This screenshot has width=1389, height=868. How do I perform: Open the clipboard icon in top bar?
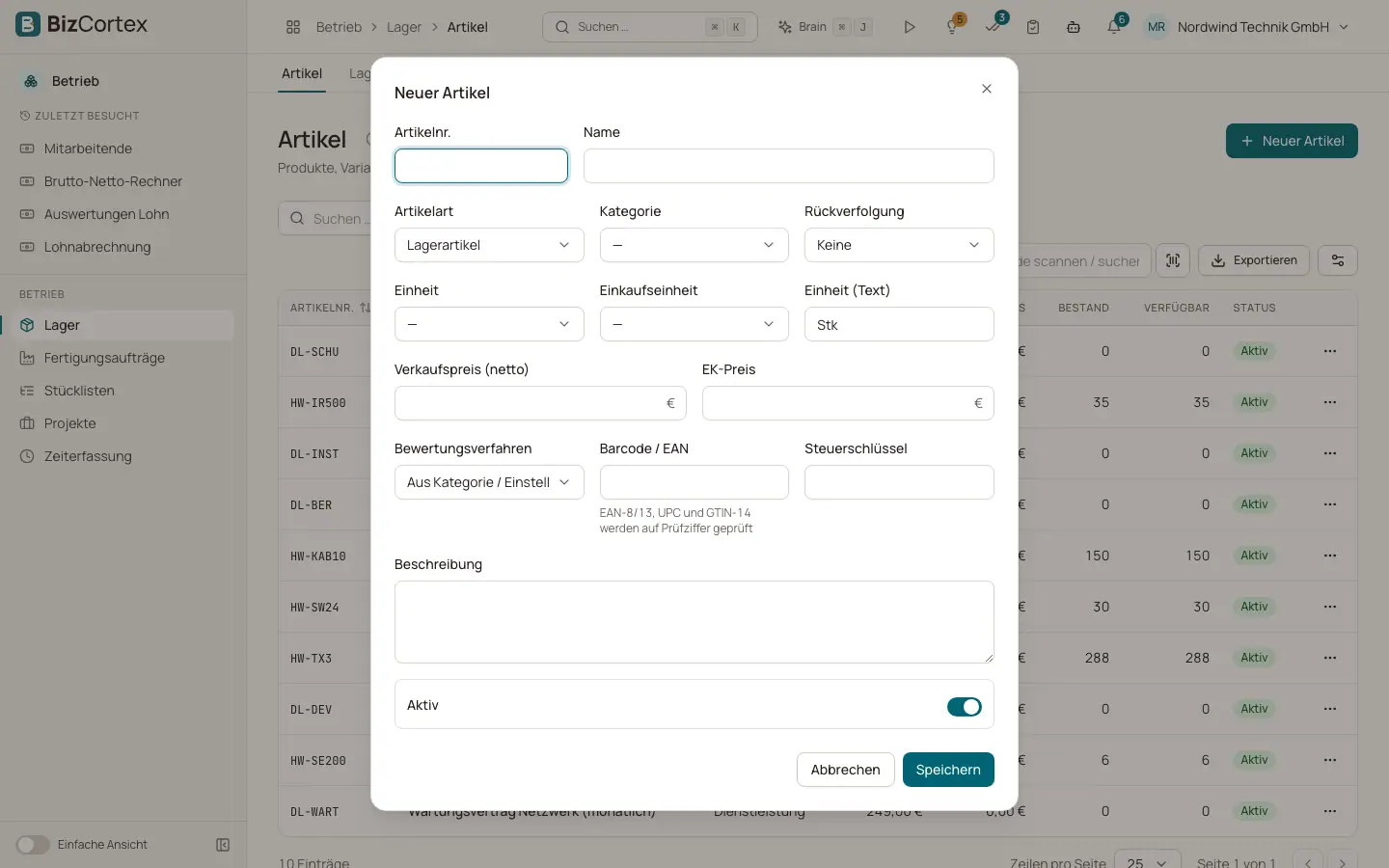(x=1033, y=27)
